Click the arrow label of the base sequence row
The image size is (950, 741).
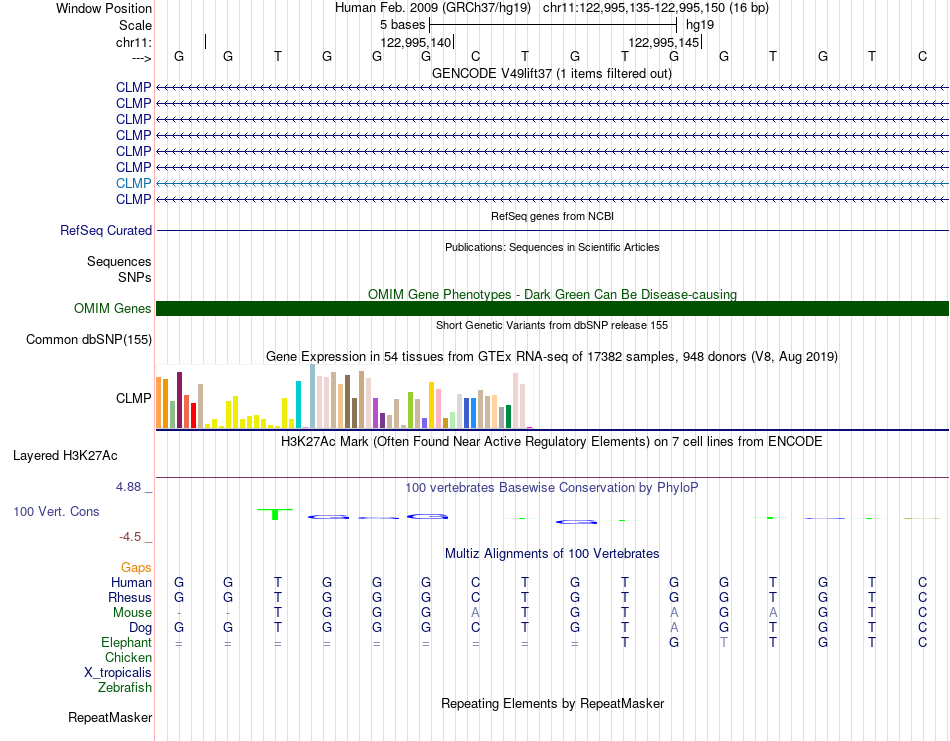point(141,58)
